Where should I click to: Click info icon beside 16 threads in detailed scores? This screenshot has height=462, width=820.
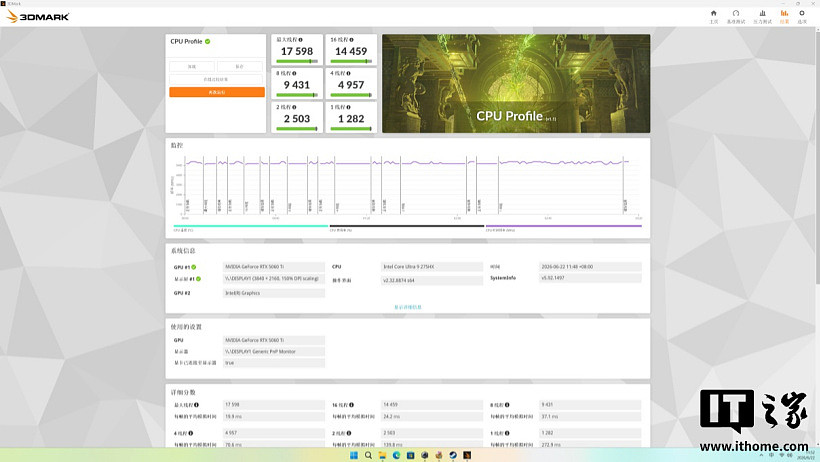coord(351,405)
